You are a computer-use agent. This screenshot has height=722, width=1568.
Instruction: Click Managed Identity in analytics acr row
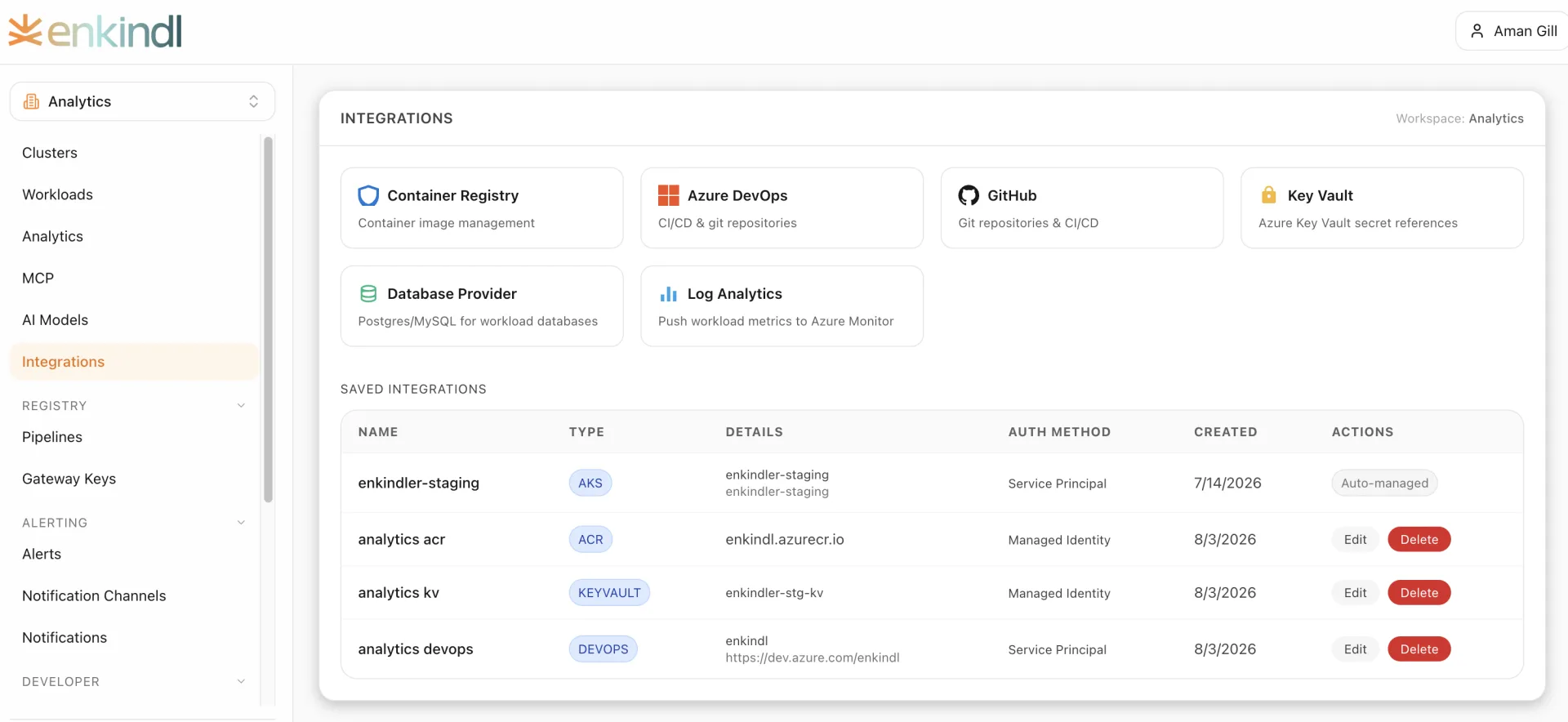point(1059,540)
